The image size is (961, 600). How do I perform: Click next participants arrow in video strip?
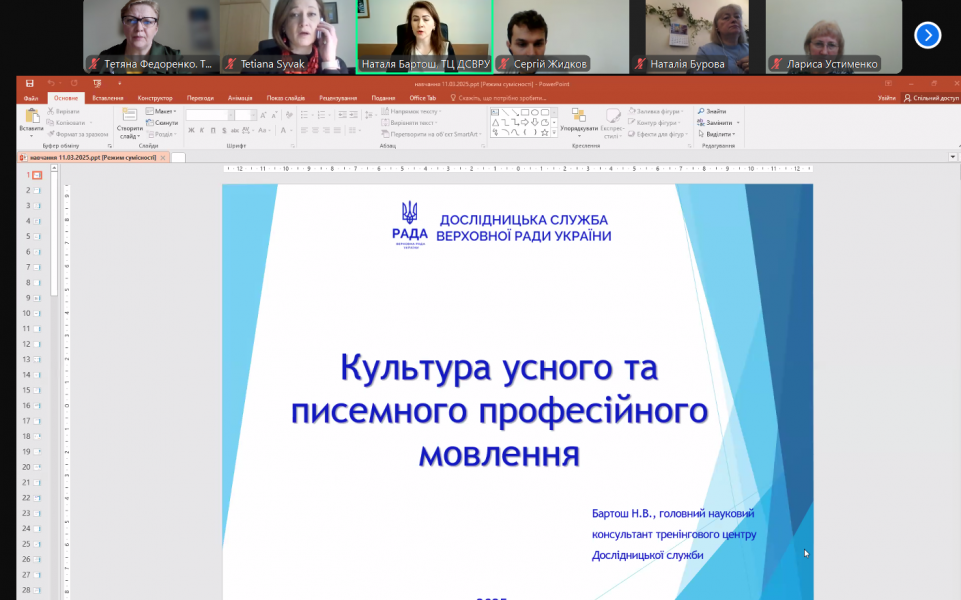coord(927,35)
